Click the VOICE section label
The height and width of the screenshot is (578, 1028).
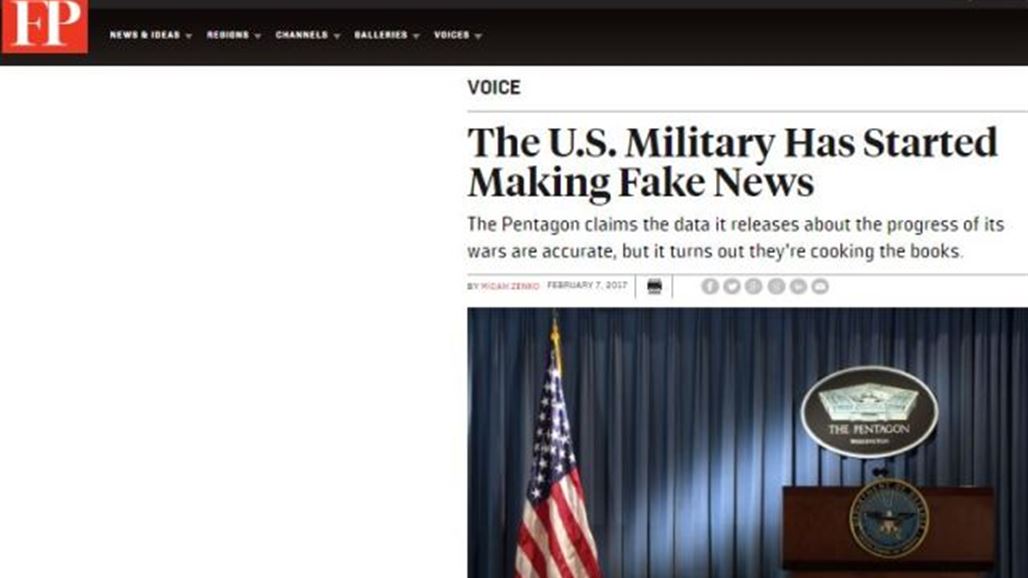(x=494, y=87)
